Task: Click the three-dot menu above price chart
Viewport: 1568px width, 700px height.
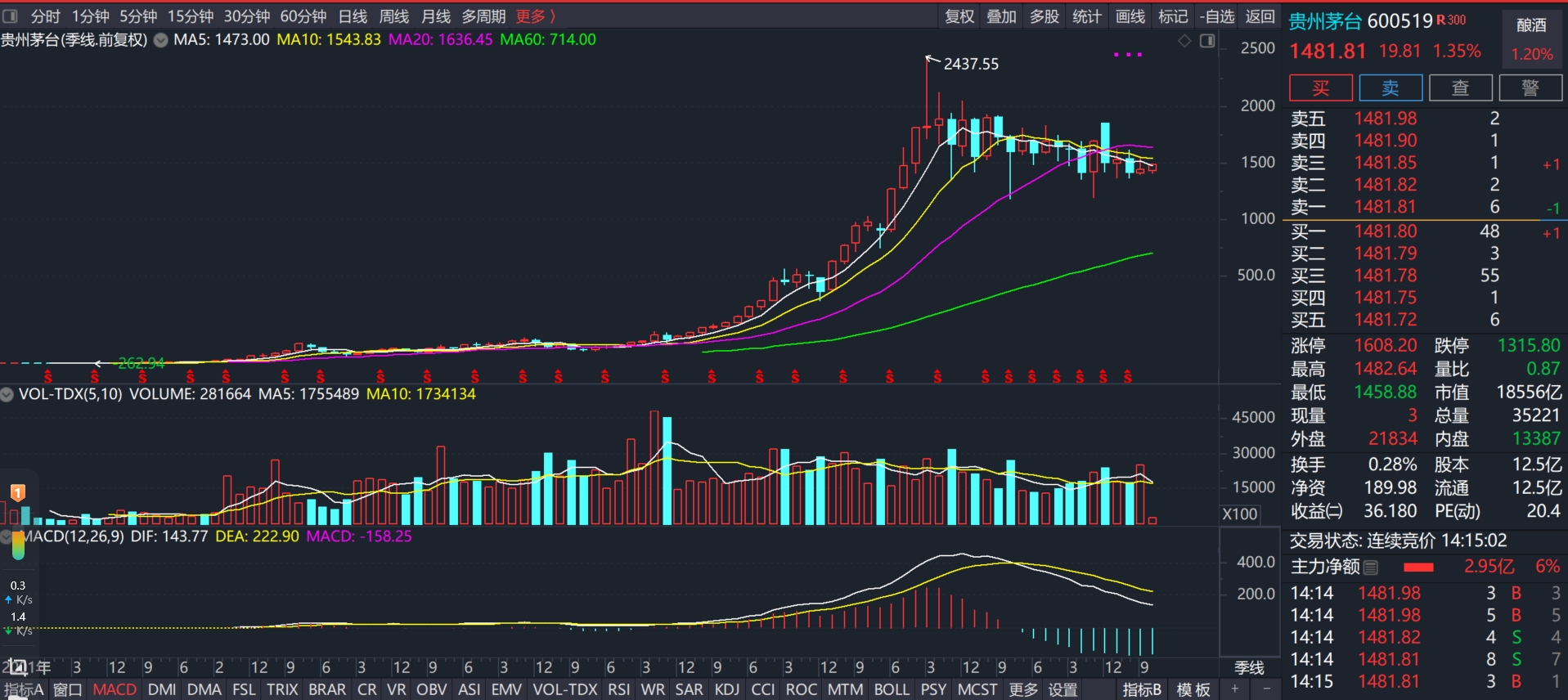Action: click(x=1128, y=55)
